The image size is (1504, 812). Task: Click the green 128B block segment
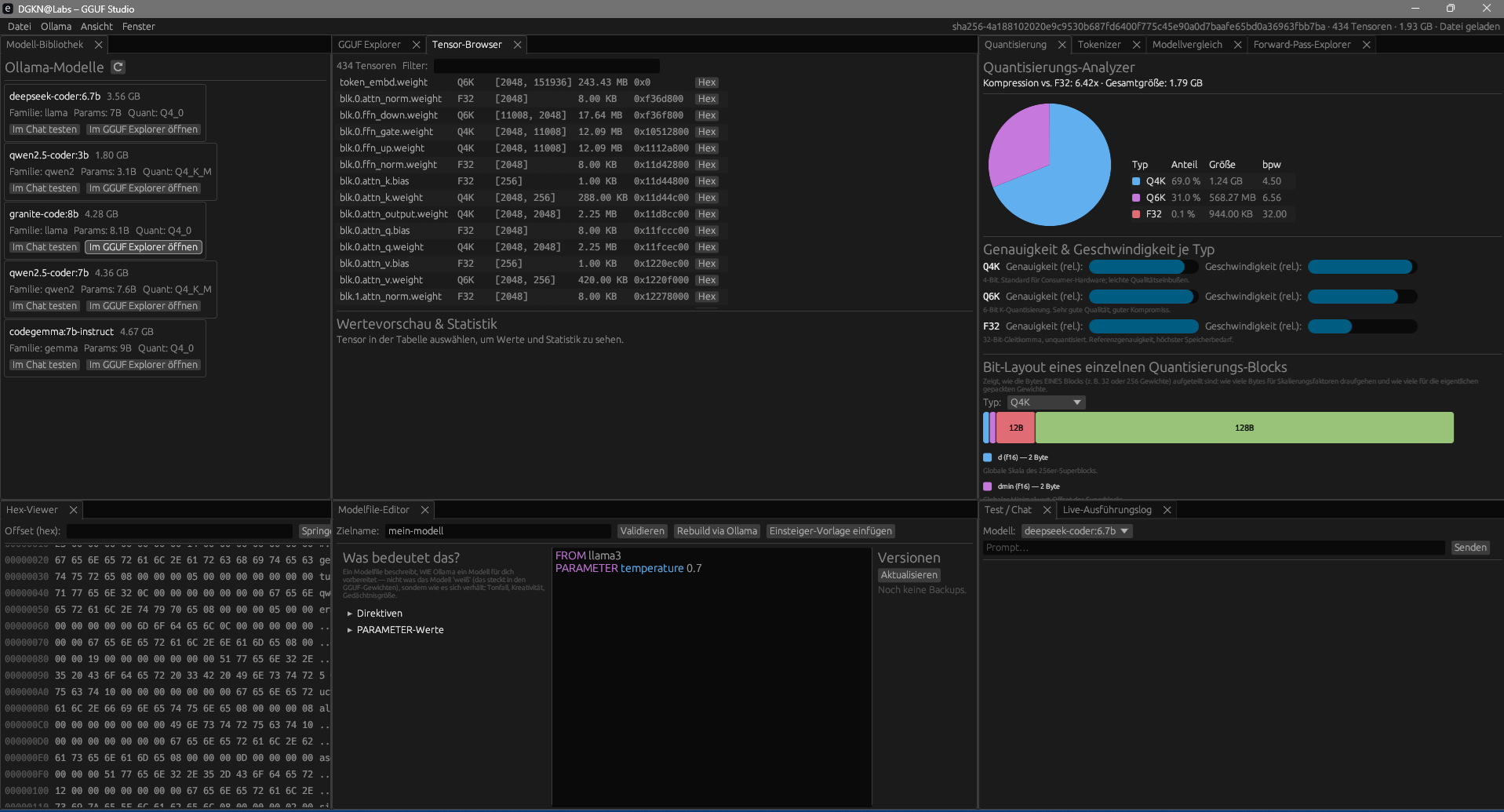pos(1244,428)
